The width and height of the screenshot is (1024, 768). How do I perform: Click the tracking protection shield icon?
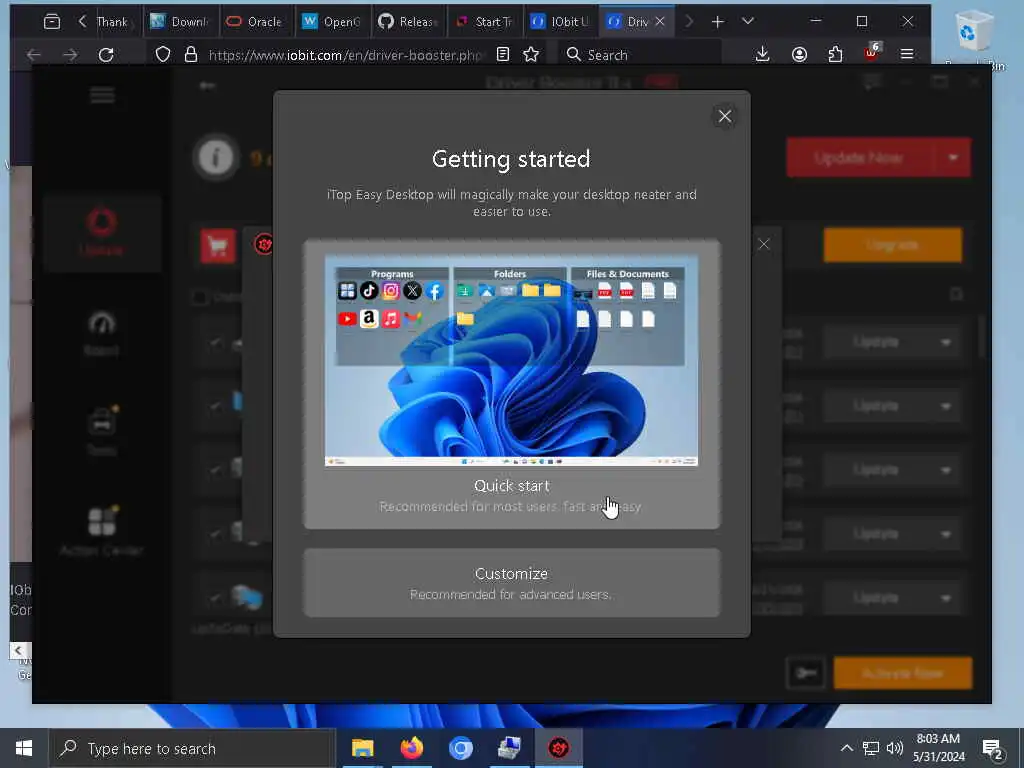(163, 54)
